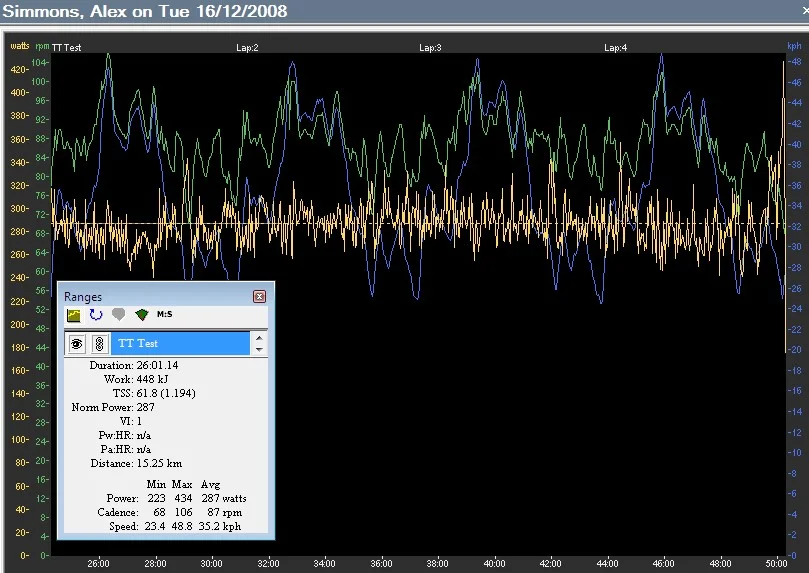
Task: Click the 38:00 time axis label
Action: (438, 563)
